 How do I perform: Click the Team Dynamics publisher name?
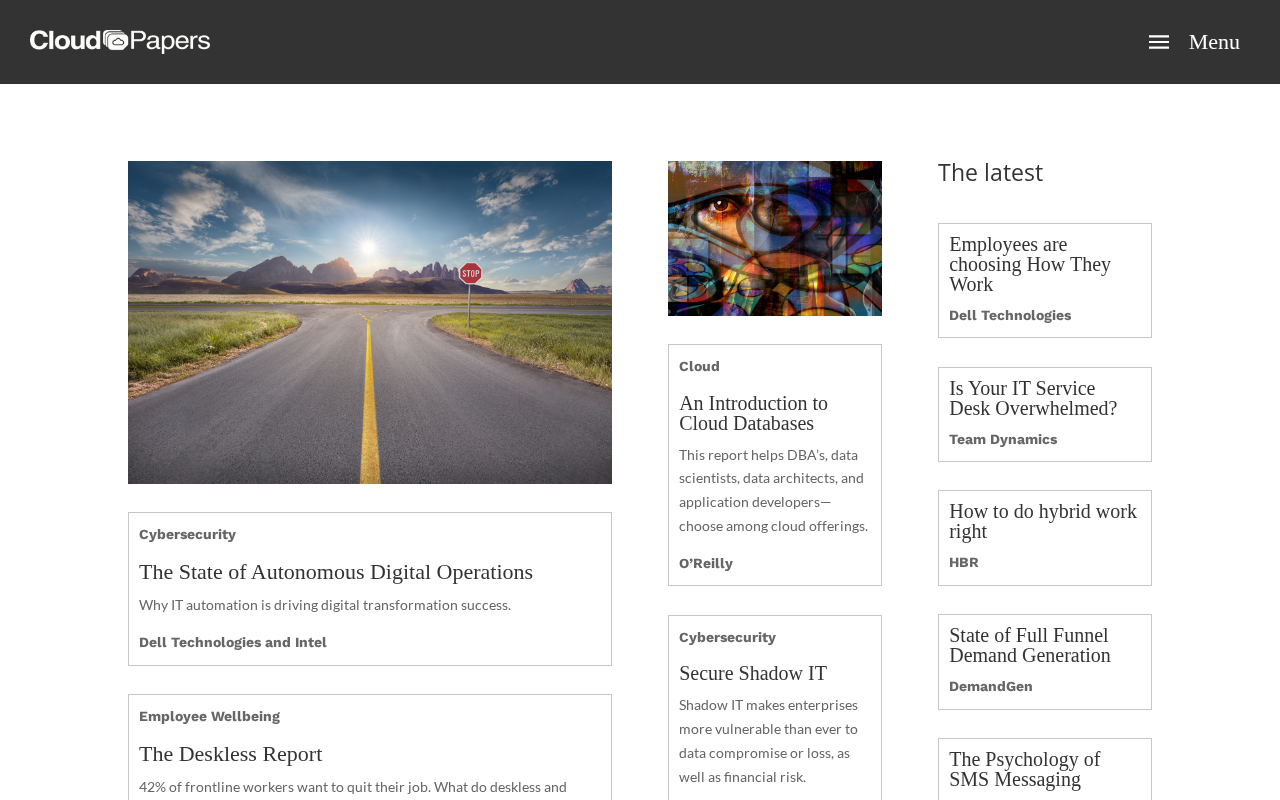(x=1003, y=439)
